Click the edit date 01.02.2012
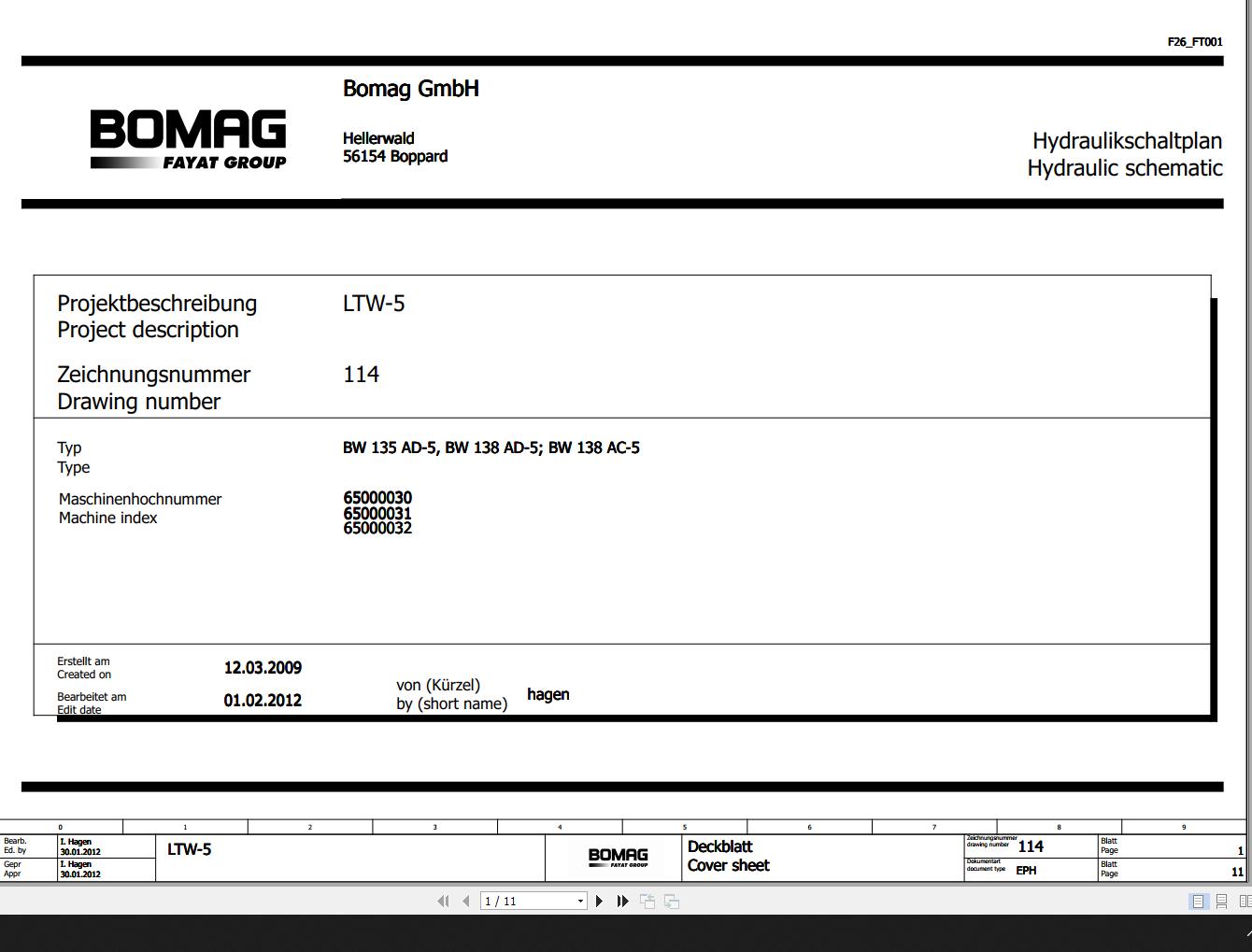 point(263,701)
